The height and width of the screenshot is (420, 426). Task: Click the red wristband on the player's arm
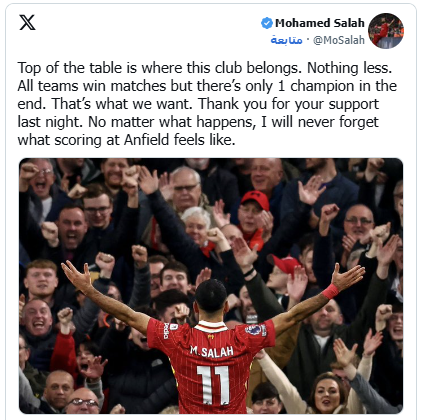330,291
